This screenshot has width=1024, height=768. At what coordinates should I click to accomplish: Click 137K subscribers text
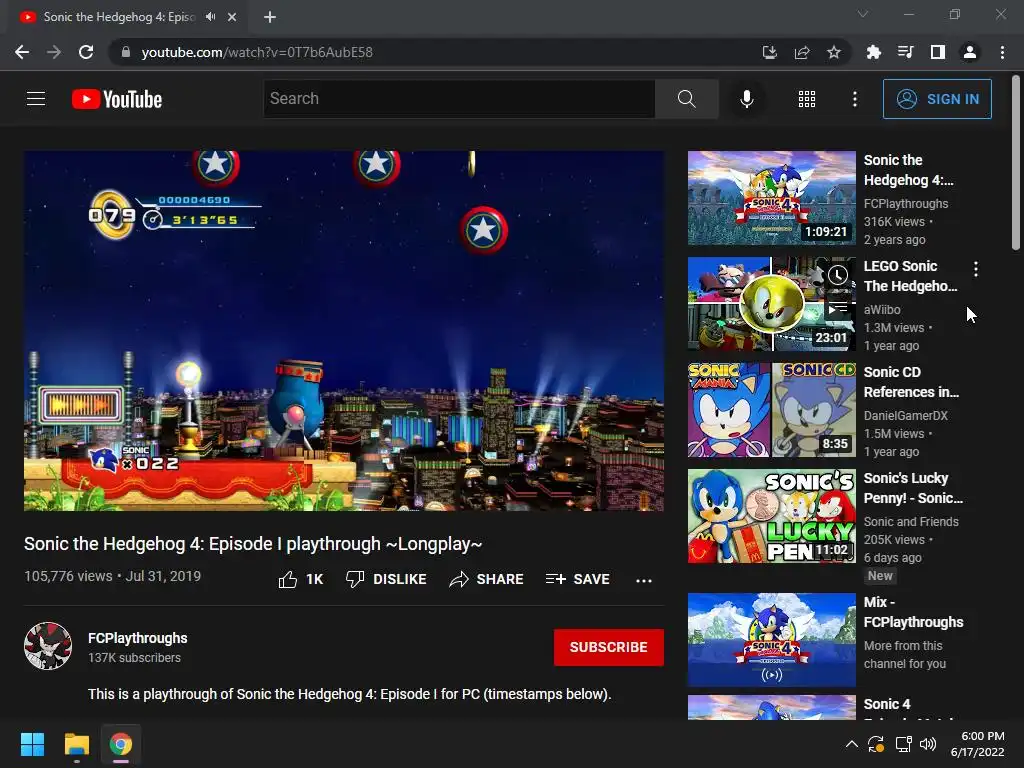click(134, 658)
